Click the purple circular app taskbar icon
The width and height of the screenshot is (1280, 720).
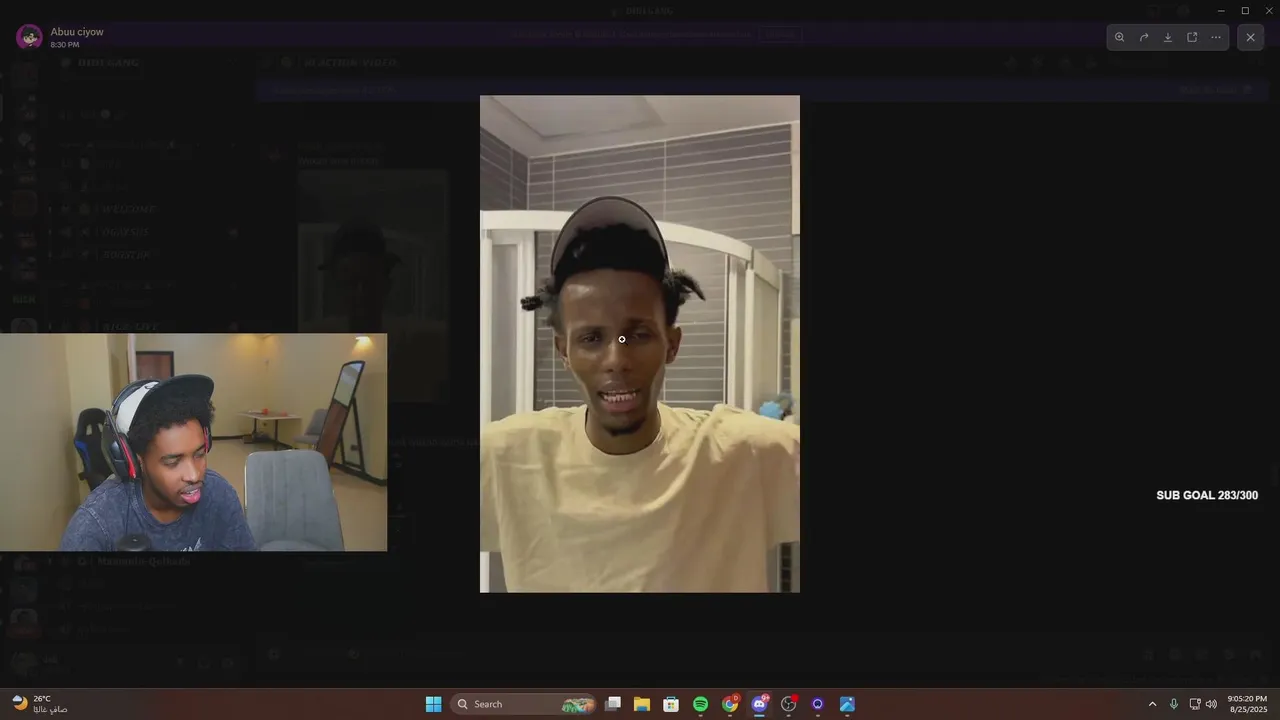coord(818,704)
